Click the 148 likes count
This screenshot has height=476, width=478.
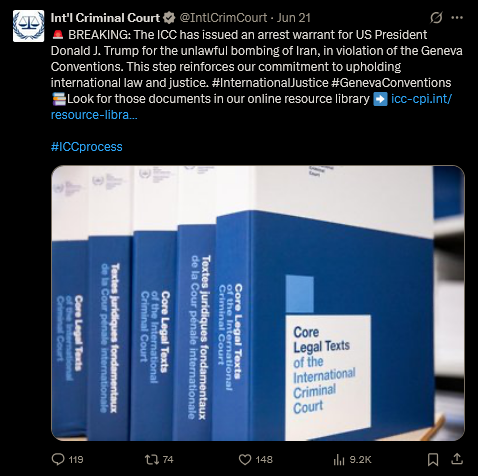264,460
